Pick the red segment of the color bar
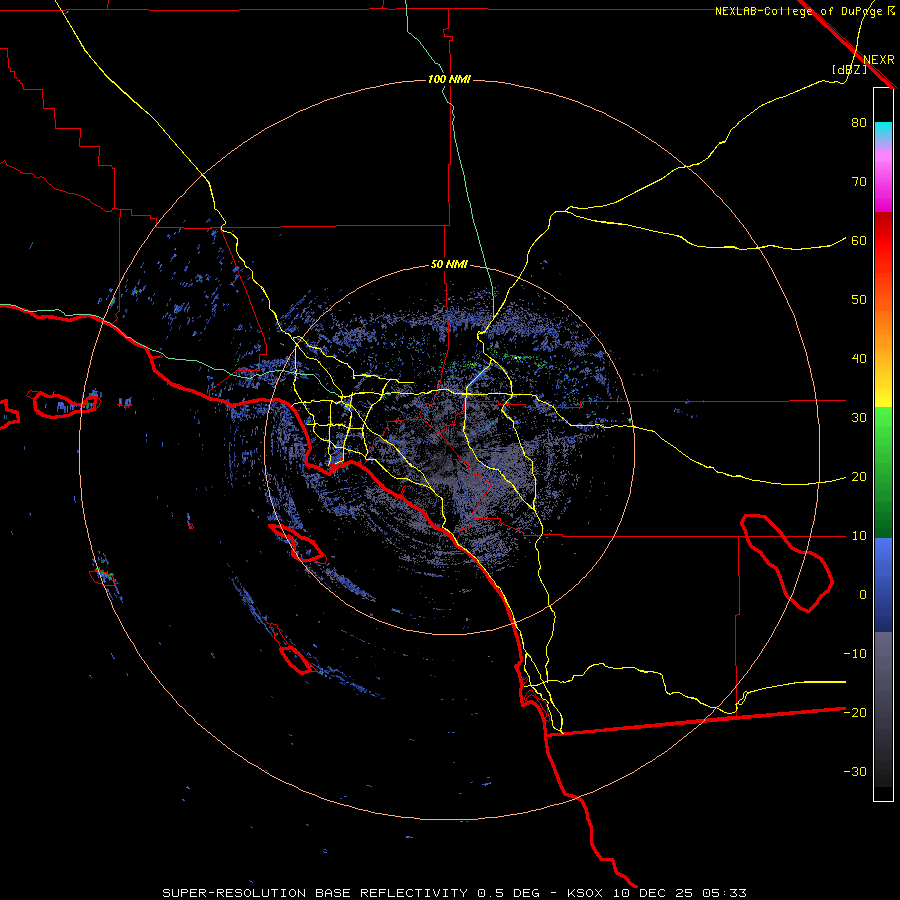 point(883,241)
